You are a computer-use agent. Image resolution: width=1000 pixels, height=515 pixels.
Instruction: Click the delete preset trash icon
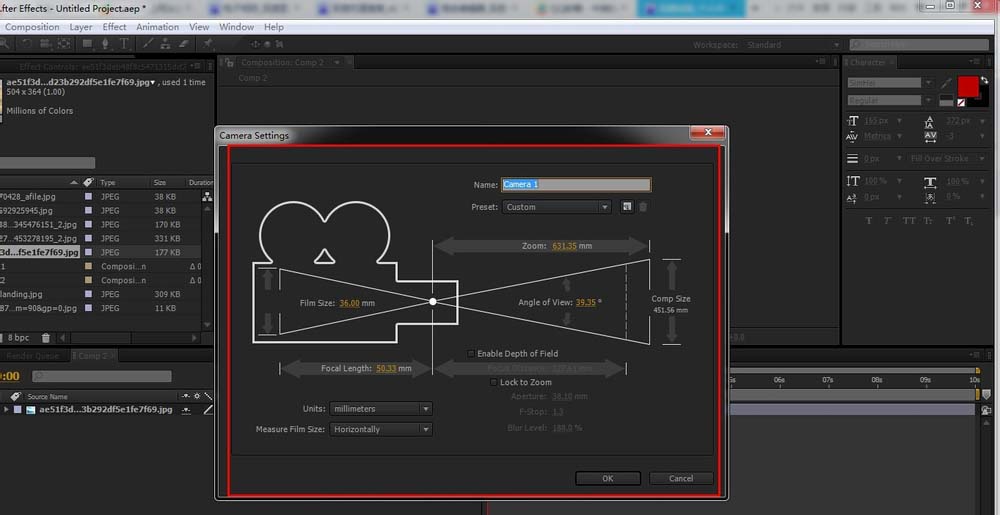click(x=643, y=207)
